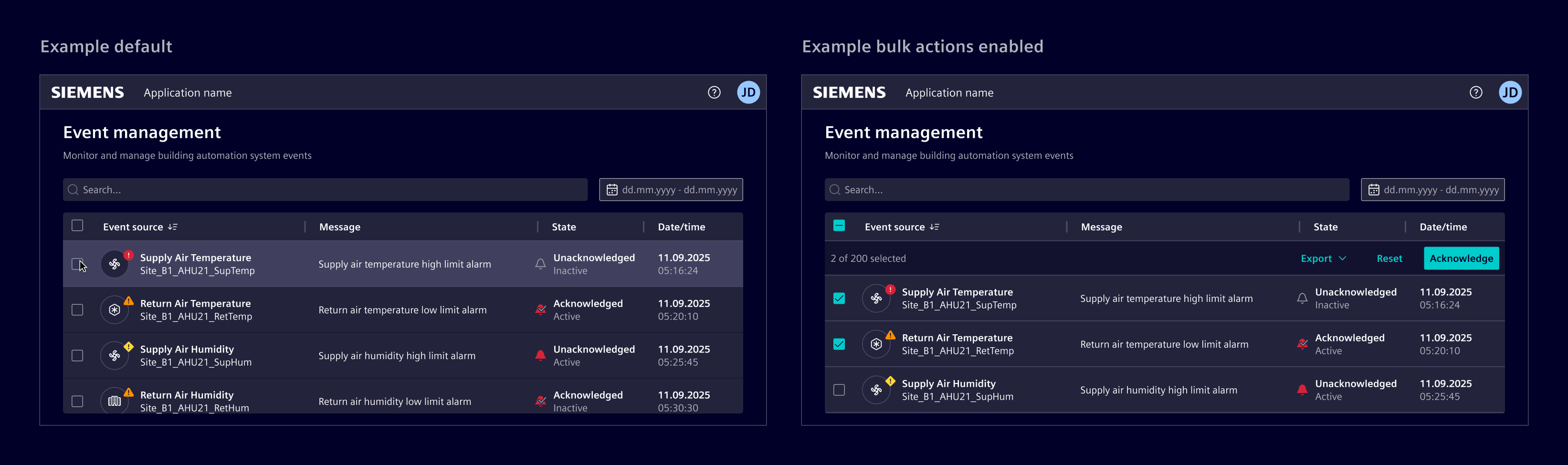This screenshot has width=1568, height=465.
Task: Click JD avatar in bulk actions example
Action: pyautogui.click(x=1510, y=93)
